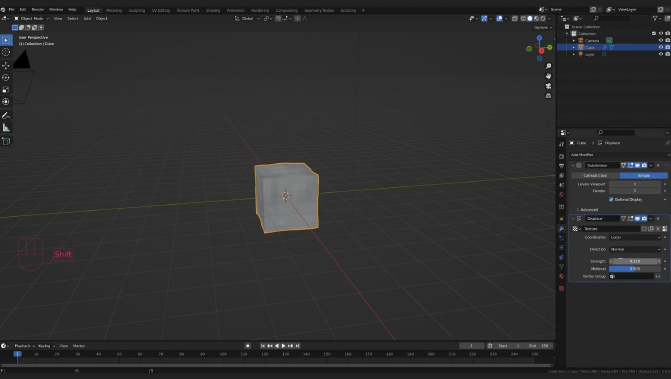Open the Texture properties checker tab
Viewport: 671px width, 379px height.
tap(561, 289)
